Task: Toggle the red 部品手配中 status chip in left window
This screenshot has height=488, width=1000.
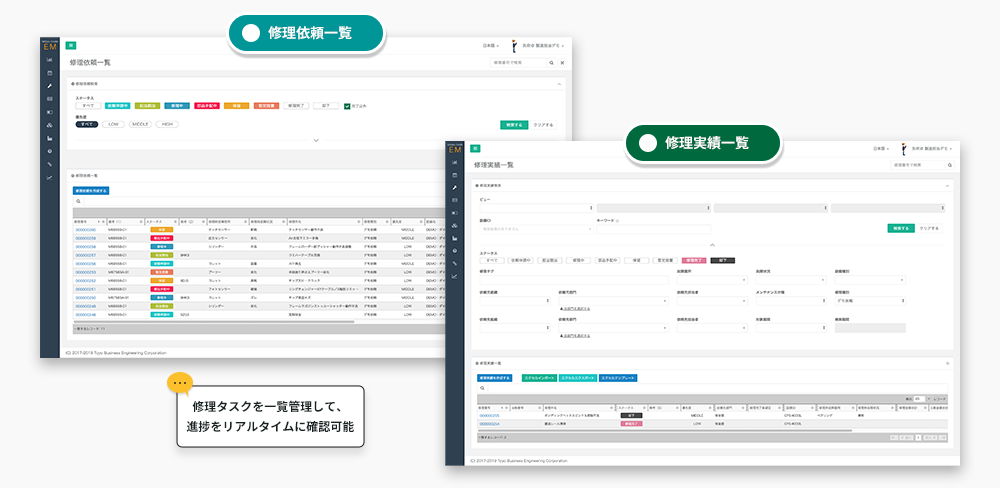Action: click(207, 106)
